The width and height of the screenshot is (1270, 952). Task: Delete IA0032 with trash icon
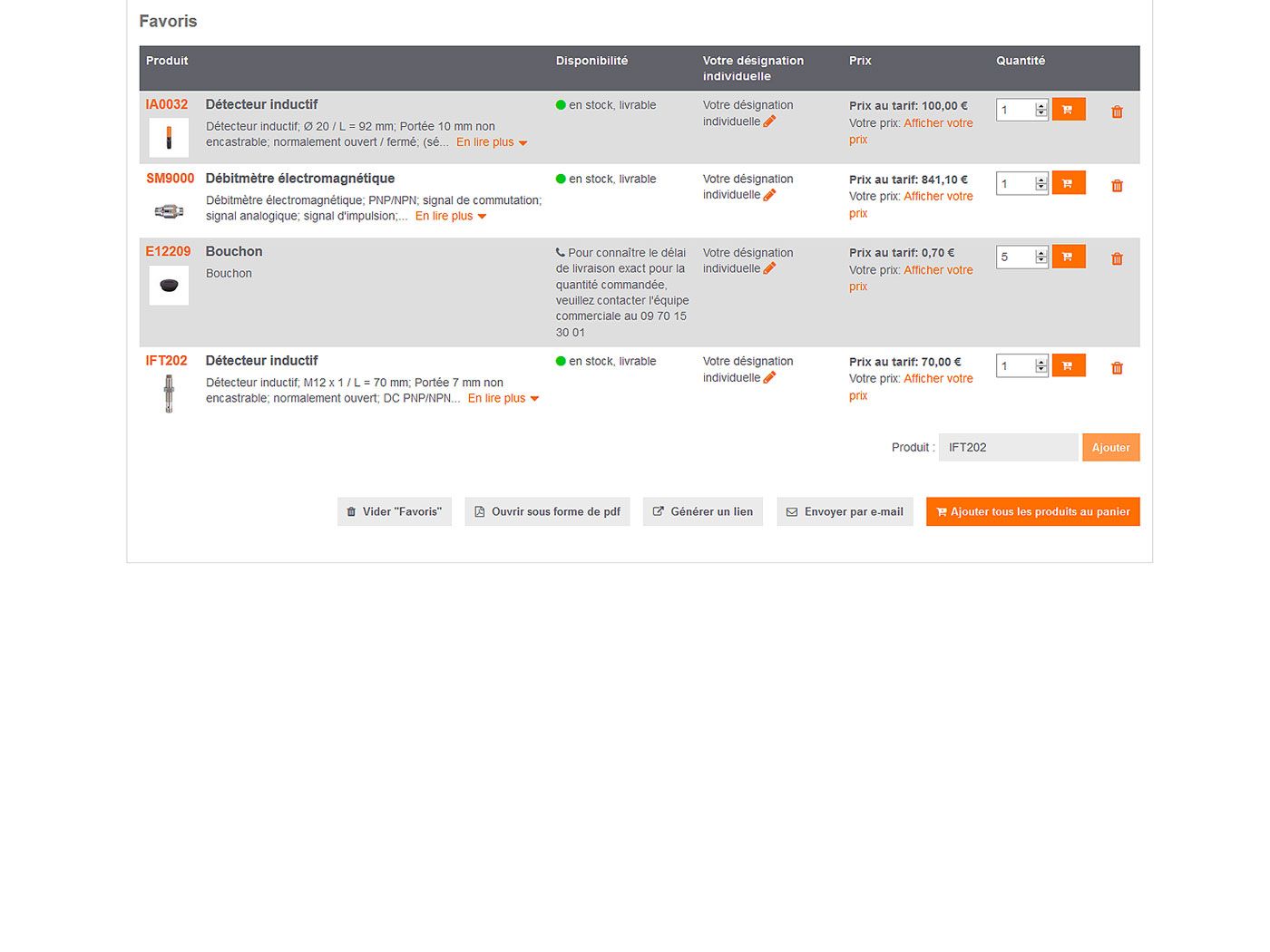1117,112
